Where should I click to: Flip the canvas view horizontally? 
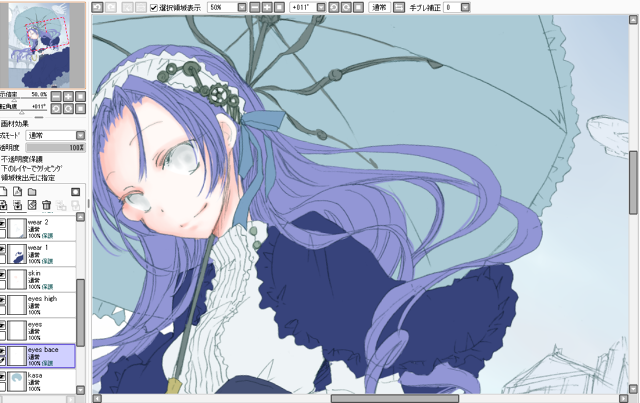(399, 7)
